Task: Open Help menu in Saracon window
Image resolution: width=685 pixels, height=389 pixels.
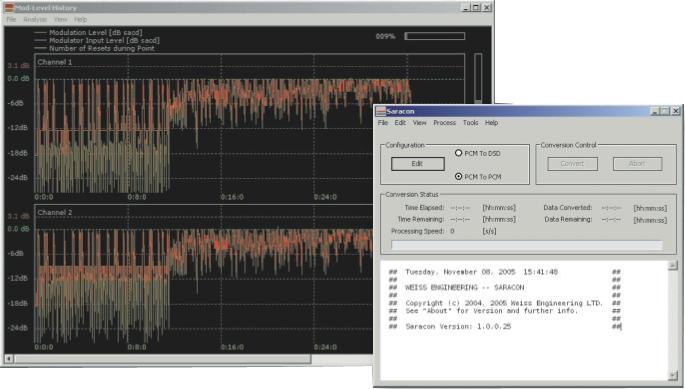Action: pos(491,123)
